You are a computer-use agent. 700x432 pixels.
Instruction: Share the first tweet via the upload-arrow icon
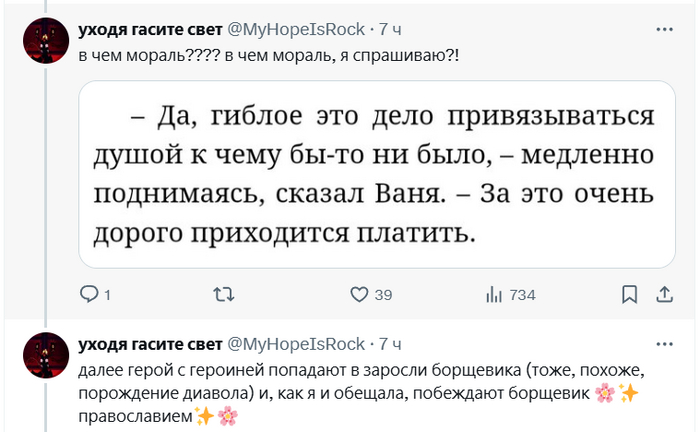point(664,294)
